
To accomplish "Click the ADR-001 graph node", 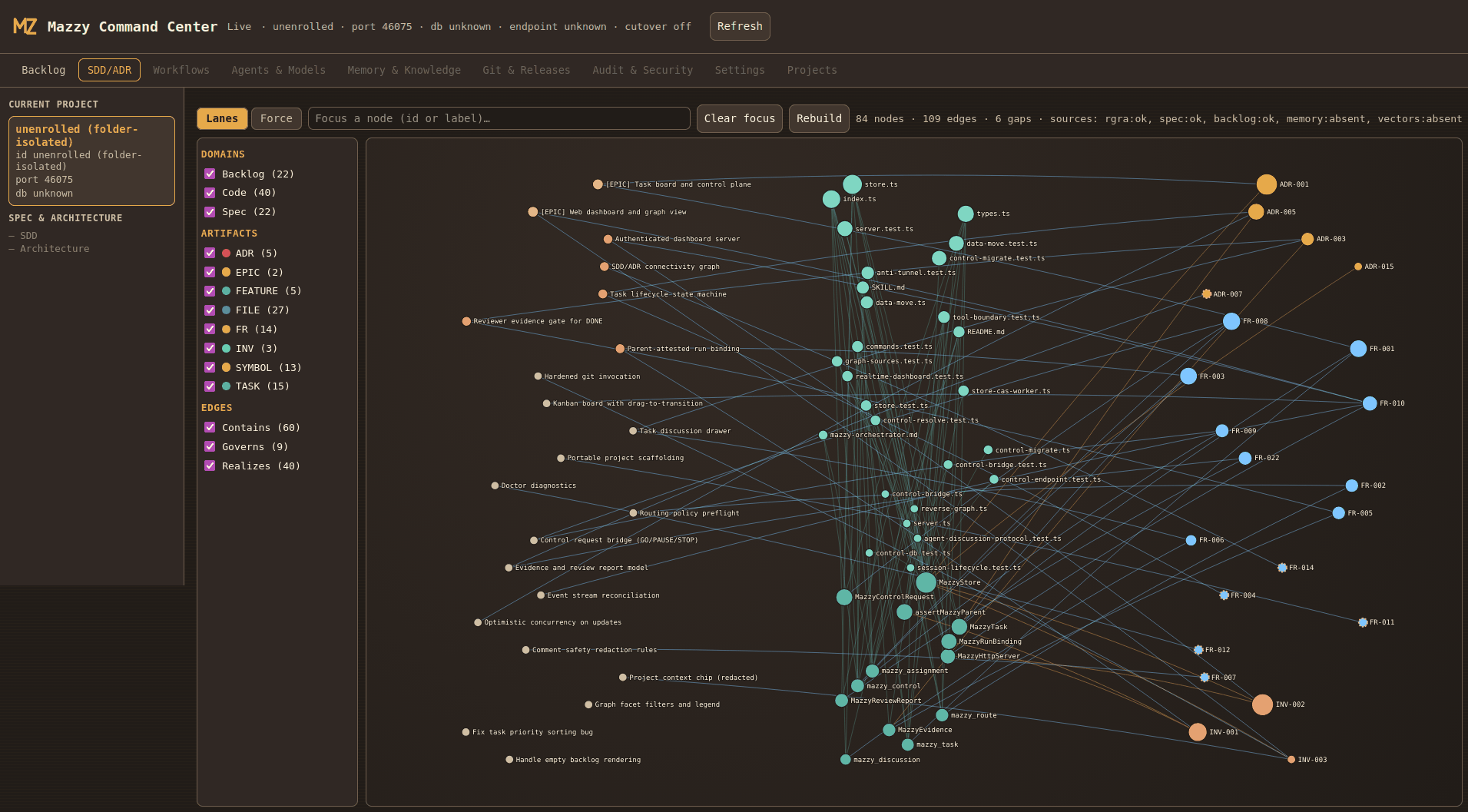I will pos(1266,184).
